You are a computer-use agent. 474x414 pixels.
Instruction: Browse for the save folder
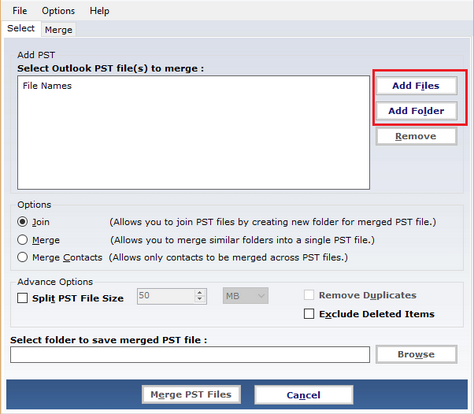tap(416, 354)
